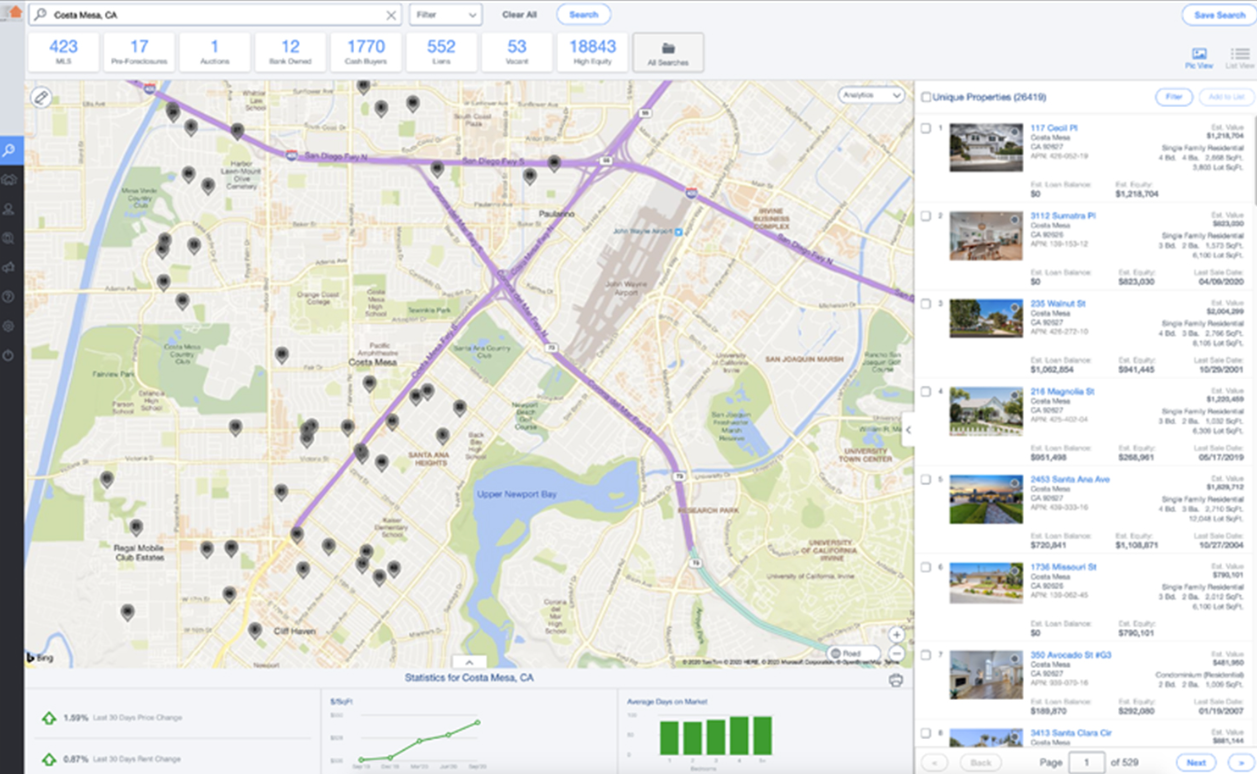Click the map zoom-in plus control
The image size is (1257, 774).
[898, 634]
